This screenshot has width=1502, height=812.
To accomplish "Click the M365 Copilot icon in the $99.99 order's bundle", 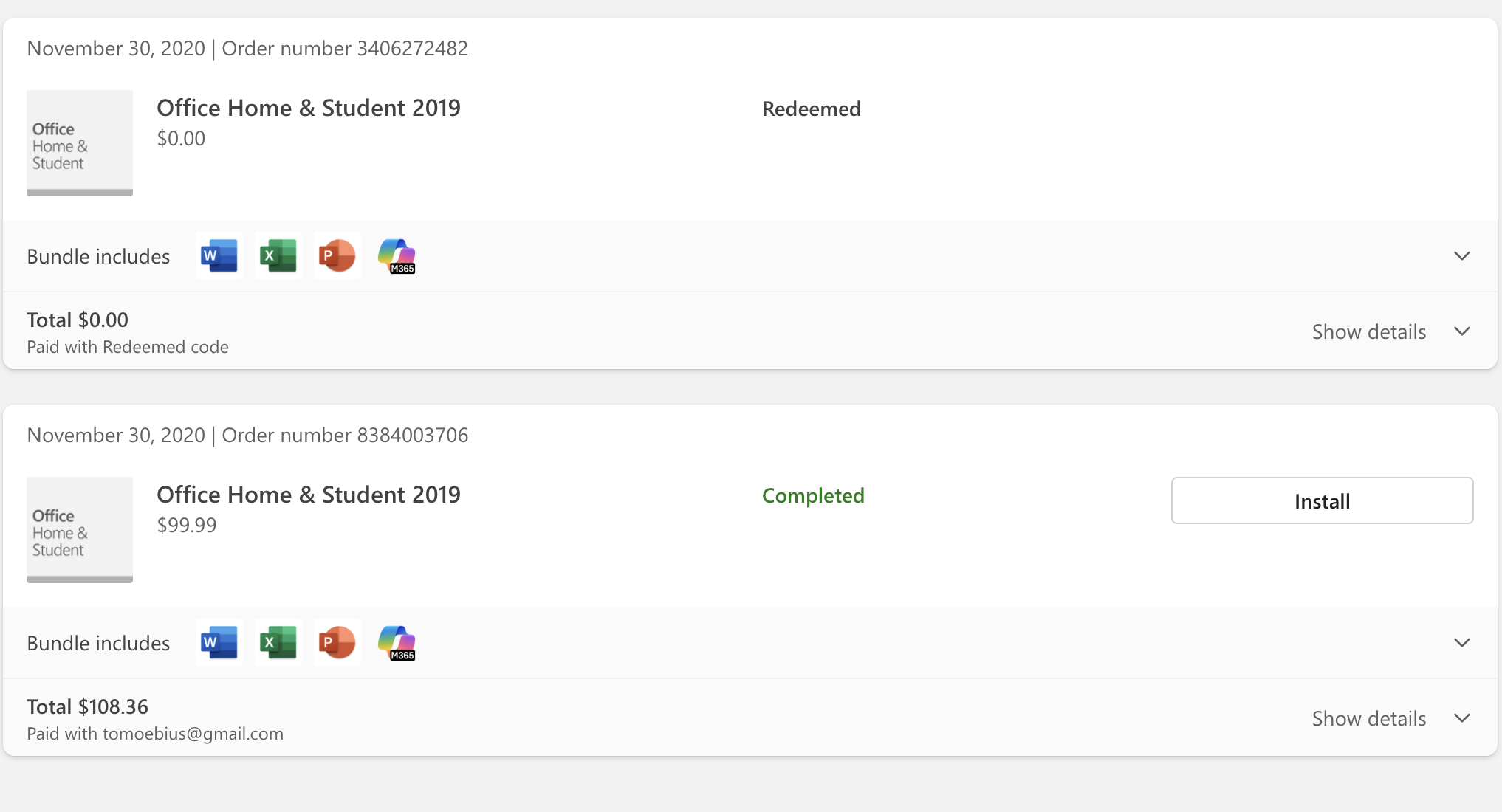I will point(397,642).
